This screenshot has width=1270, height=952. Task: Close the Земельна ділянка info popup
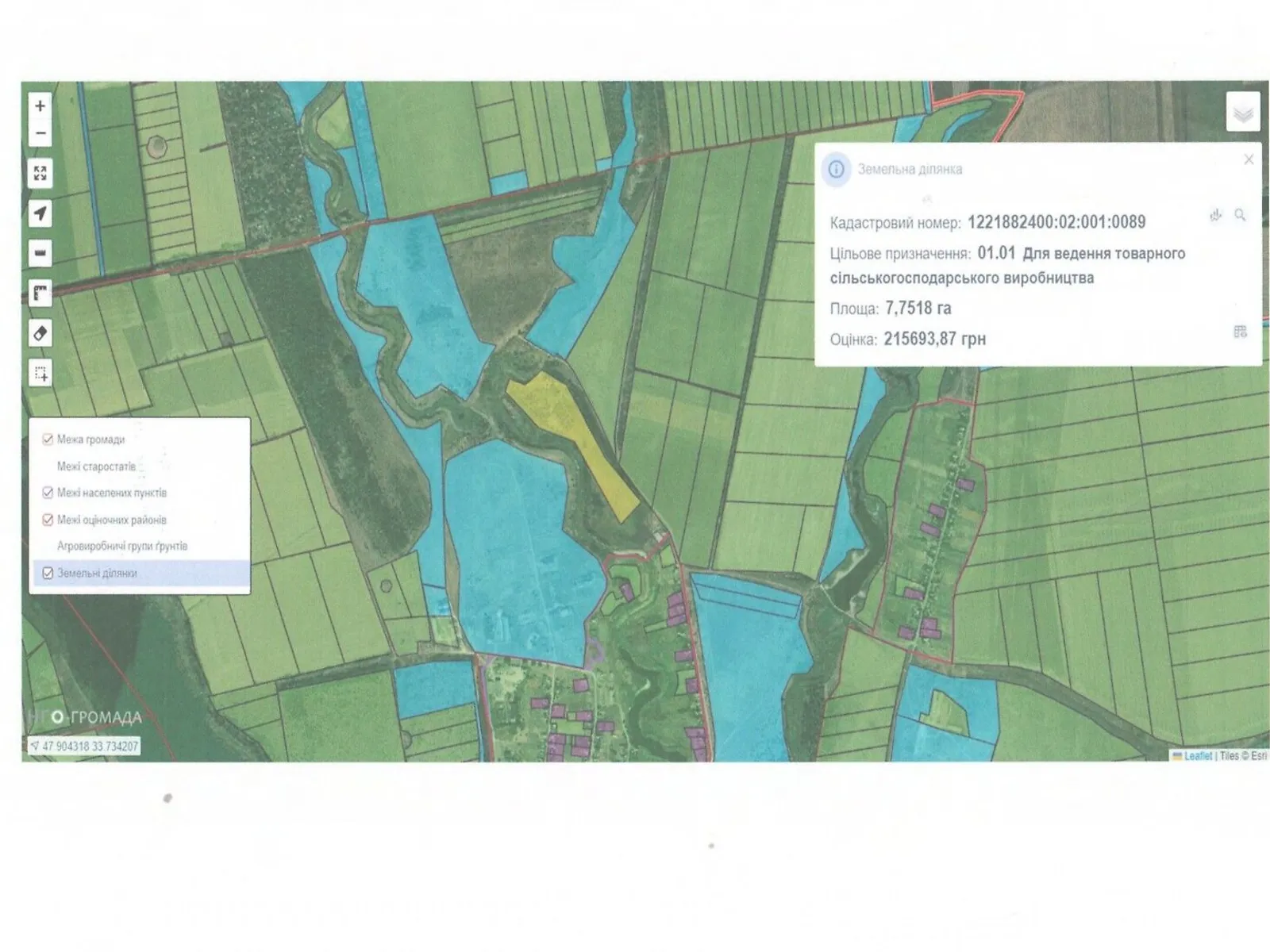1249,159
